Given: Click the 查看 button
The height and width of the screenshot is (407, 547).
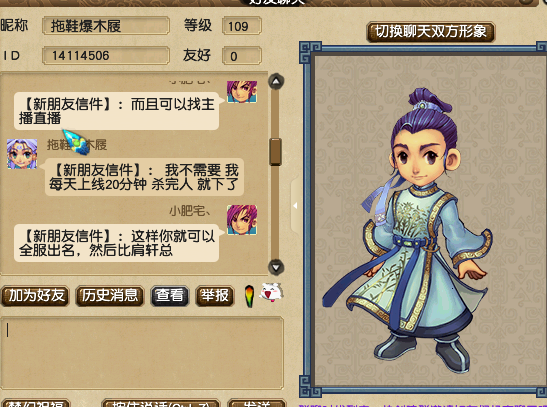Looking at the screenshot, I should 170,296.
